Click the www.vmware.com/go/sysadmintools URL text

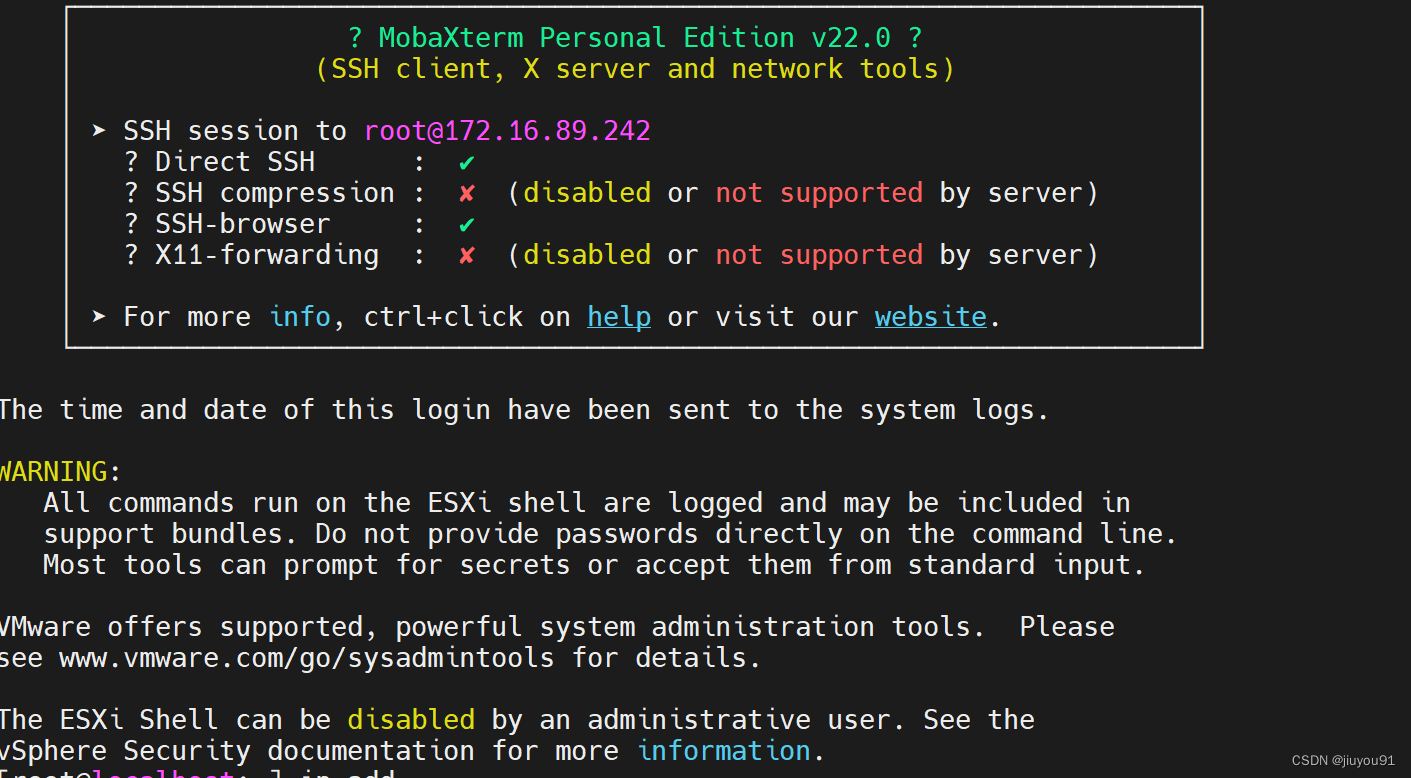307,658
